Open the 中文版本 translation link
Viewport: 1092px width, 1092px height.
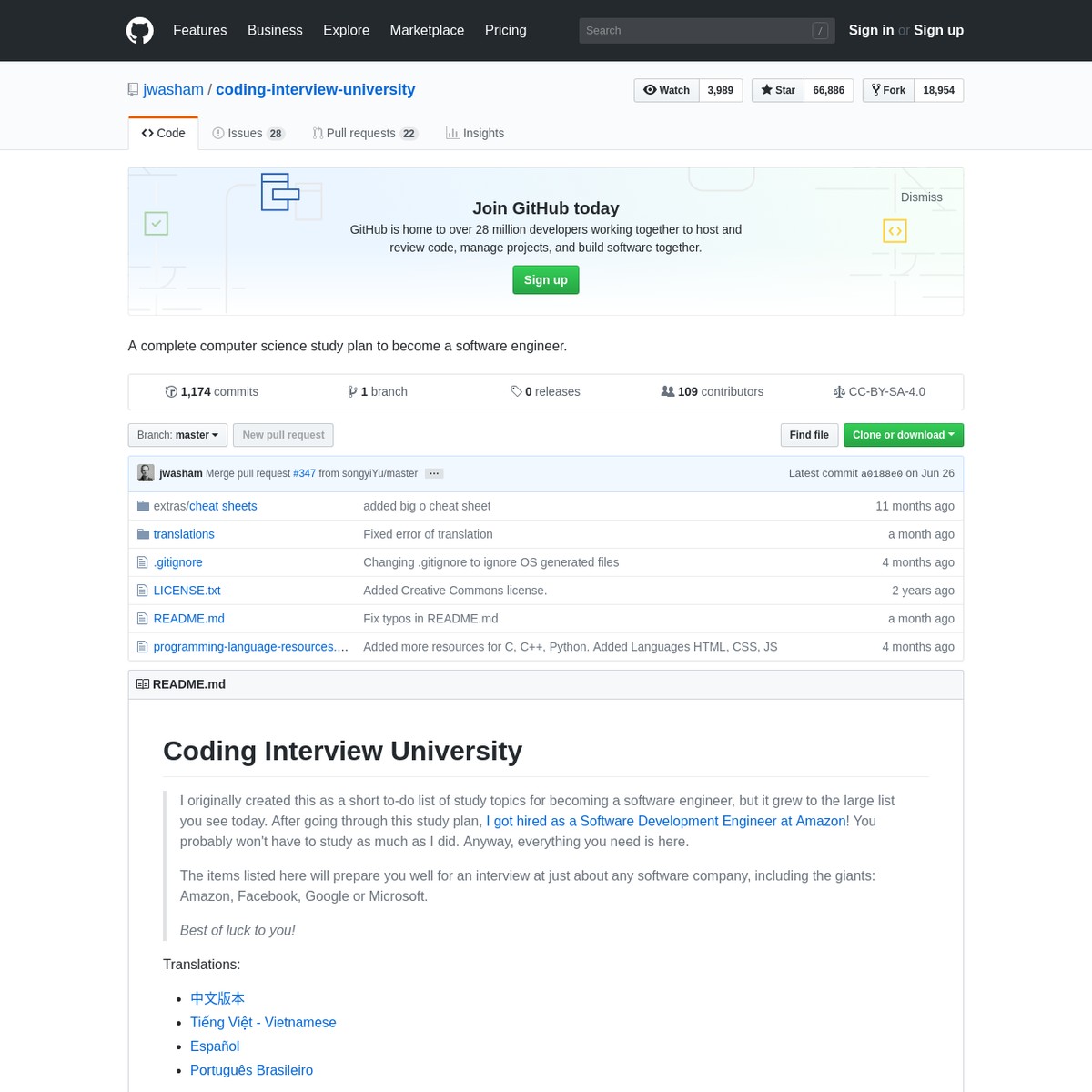pos(217,998)
